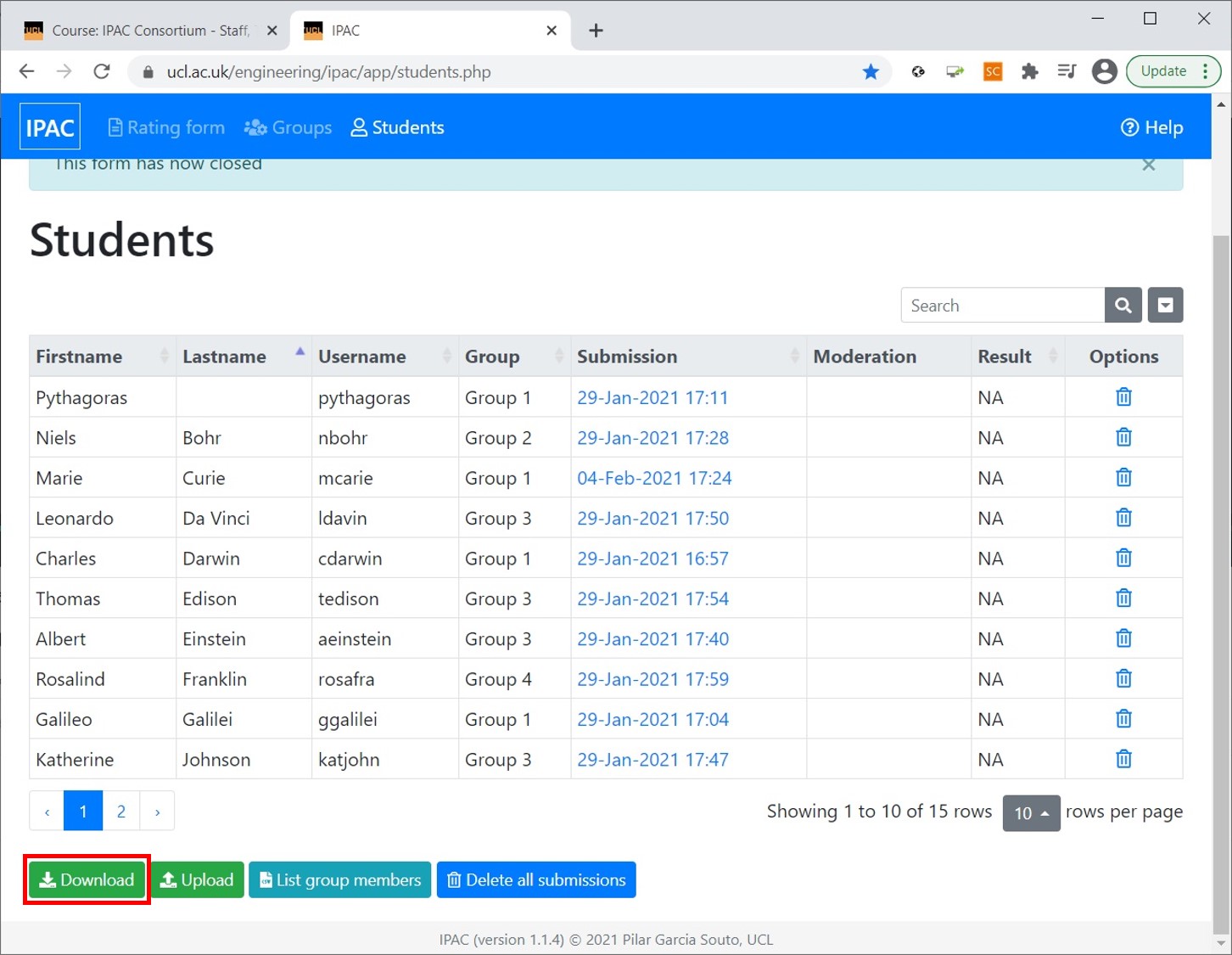Open Marie Curie submission 04-Feb-2021 17:24
This screenshot has height=955, width=1232.
tap(654, 478)
